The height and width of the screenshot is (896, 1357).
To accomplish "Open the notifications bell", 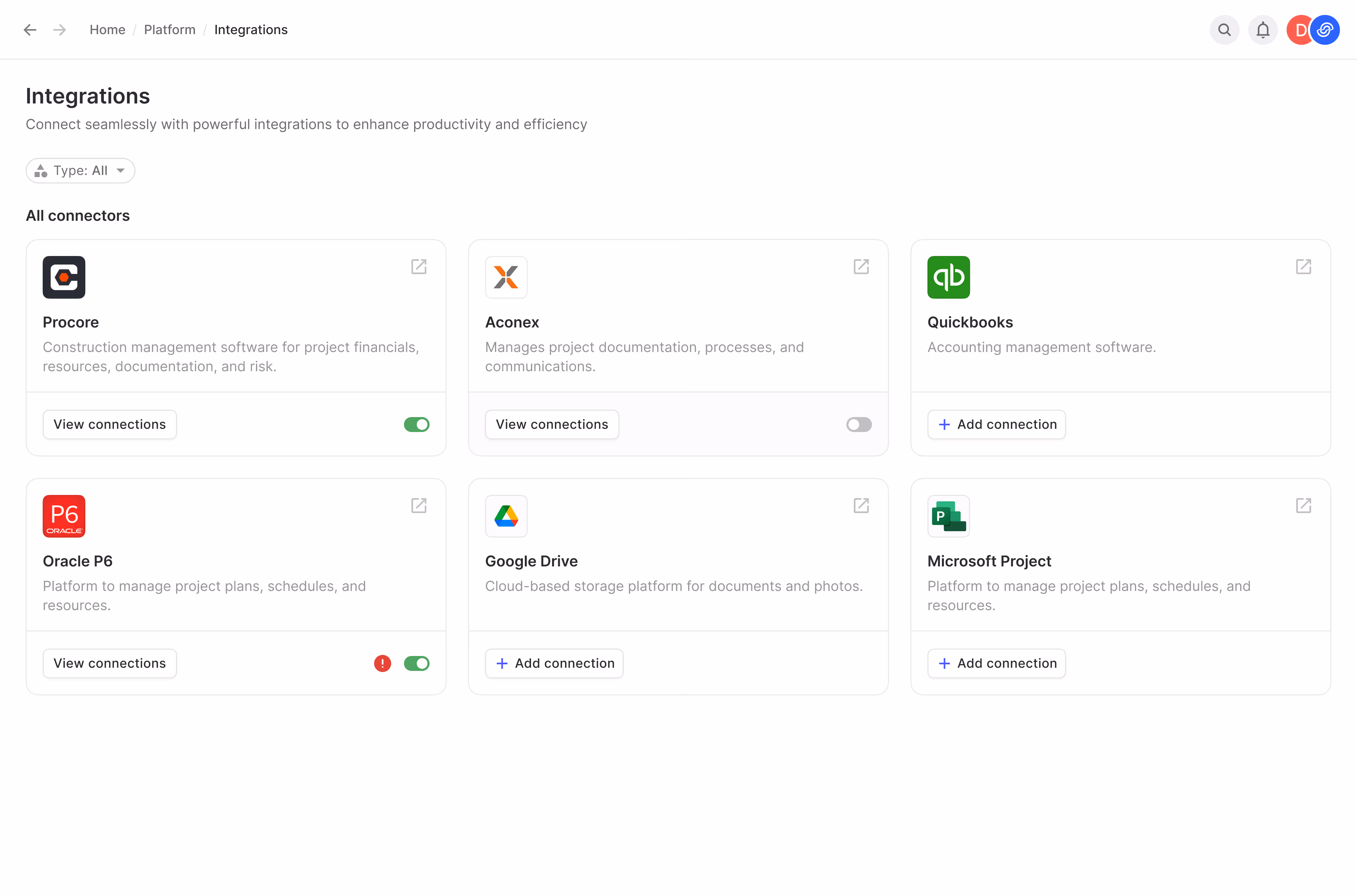I will tap(1263, 30).
